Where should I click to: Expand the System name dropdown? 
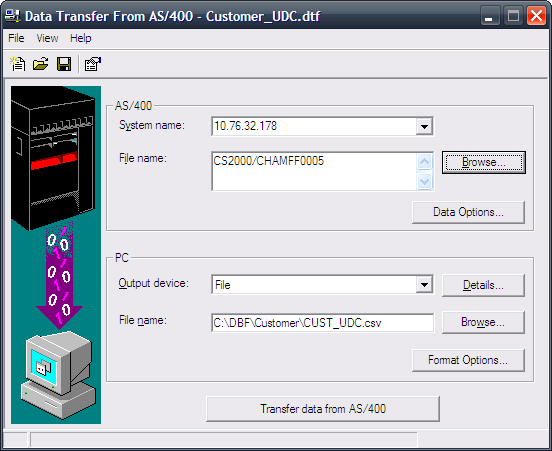(424, 126)
